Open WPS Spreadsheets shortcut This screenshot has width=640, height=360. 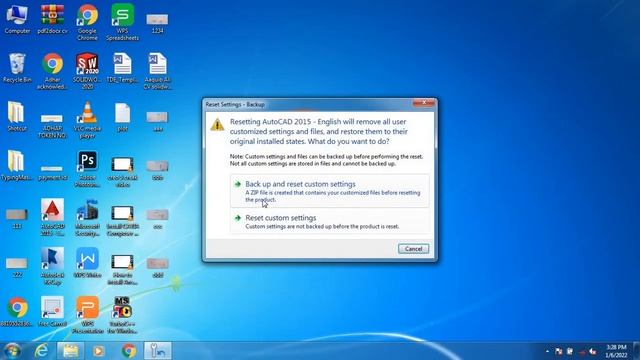coord(122,23)
